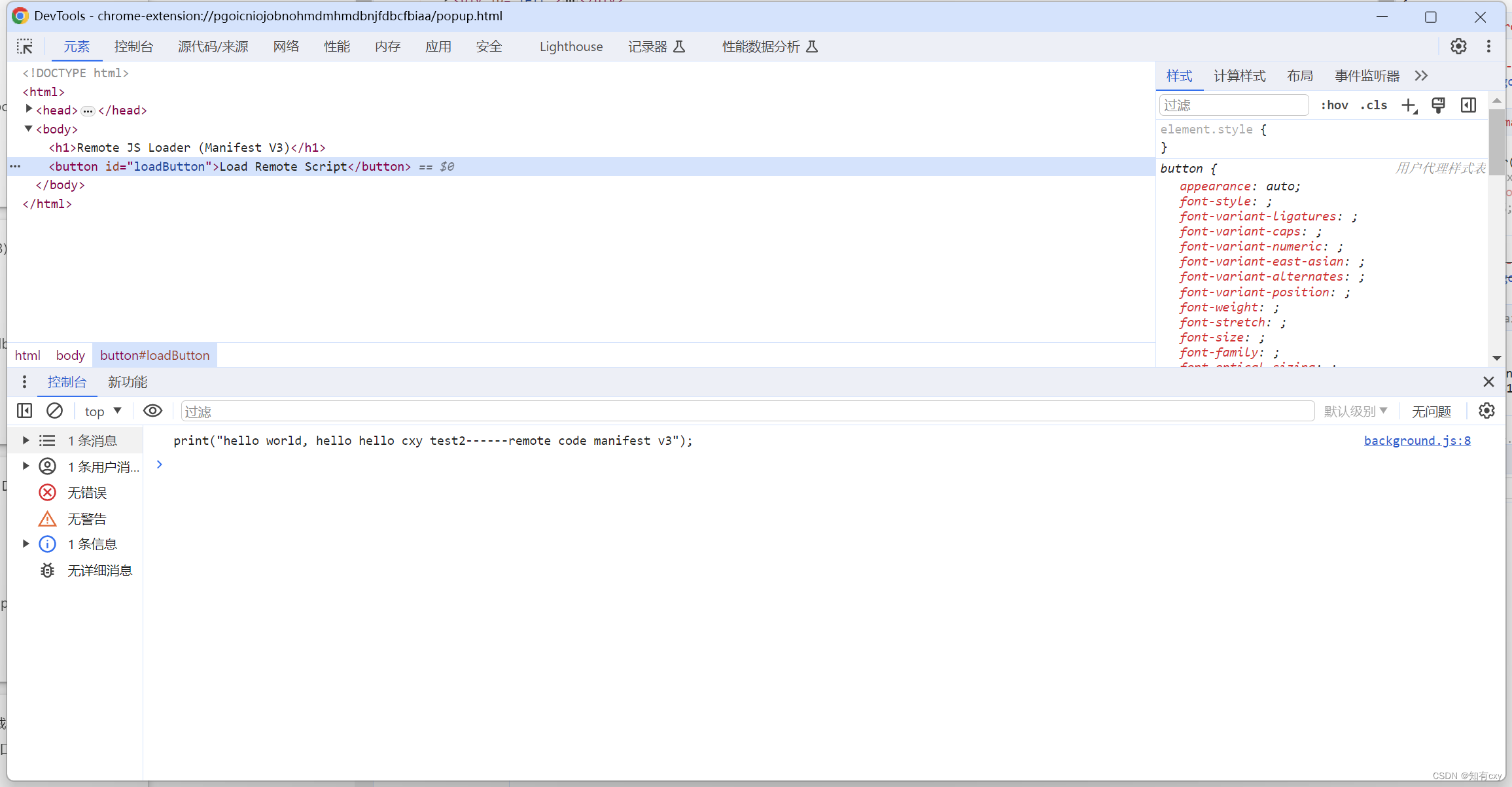Toggle the .cls class editor
Screen dimensions: 1512x787
pyautogui.click(x=1373, y=105)
